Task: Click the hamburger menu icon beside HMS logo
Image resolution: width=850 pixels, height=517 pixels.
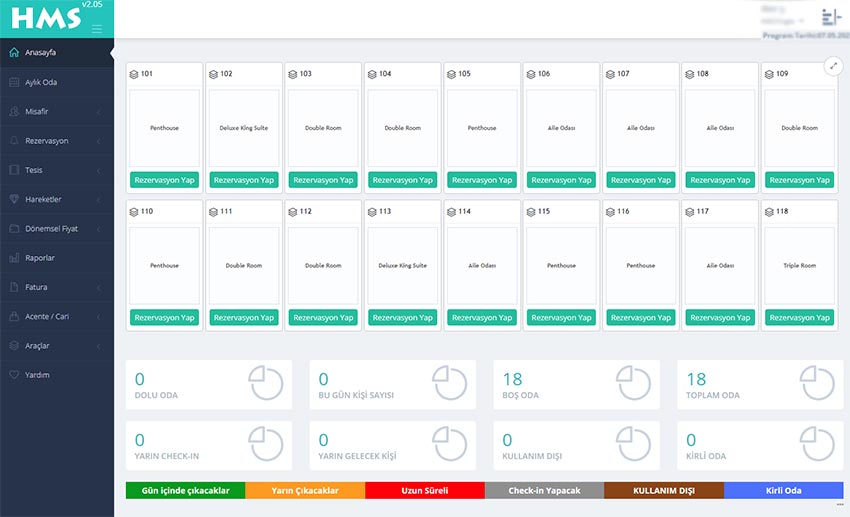Action: coord(97,29)
